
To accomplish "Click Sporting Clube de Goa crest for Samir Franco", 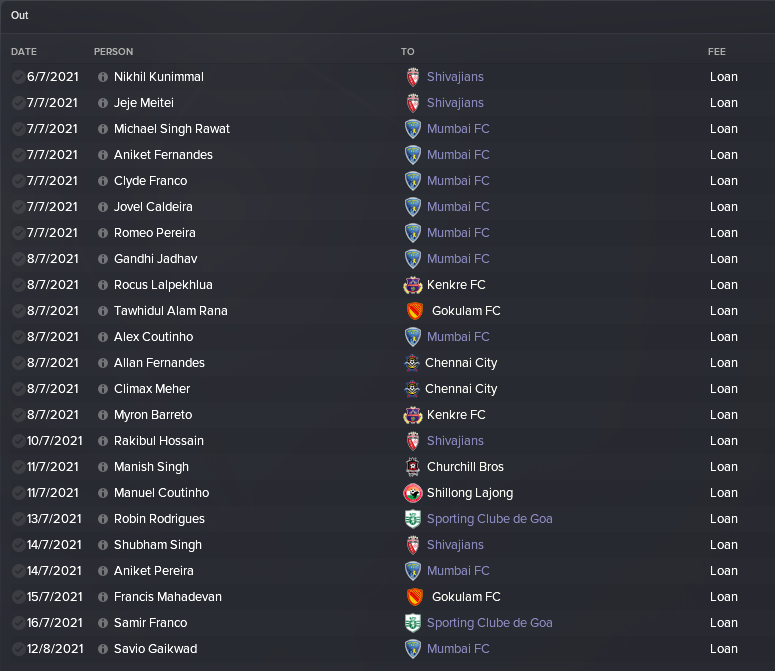I will tap(413, 623).
